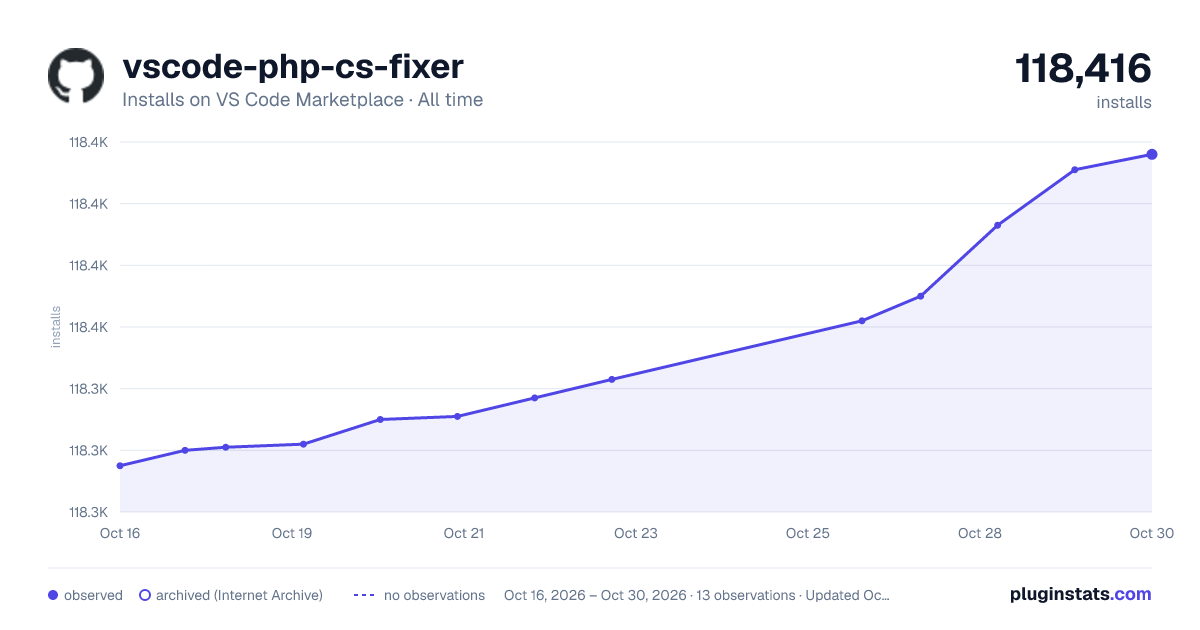Viewport: 1200px width, 630px height.
Task: Click the Oct 30 axis label
Action: [x=1150, y=533]
